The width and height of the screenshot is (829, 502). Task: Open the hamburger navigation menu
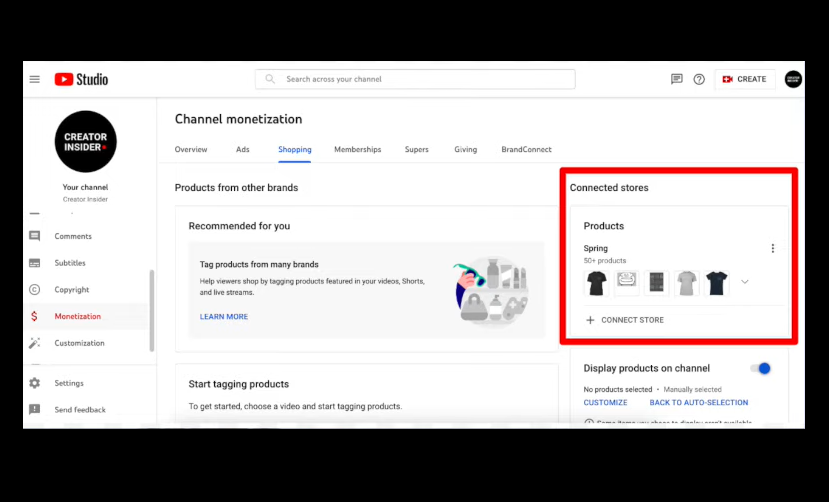point(34,79)
